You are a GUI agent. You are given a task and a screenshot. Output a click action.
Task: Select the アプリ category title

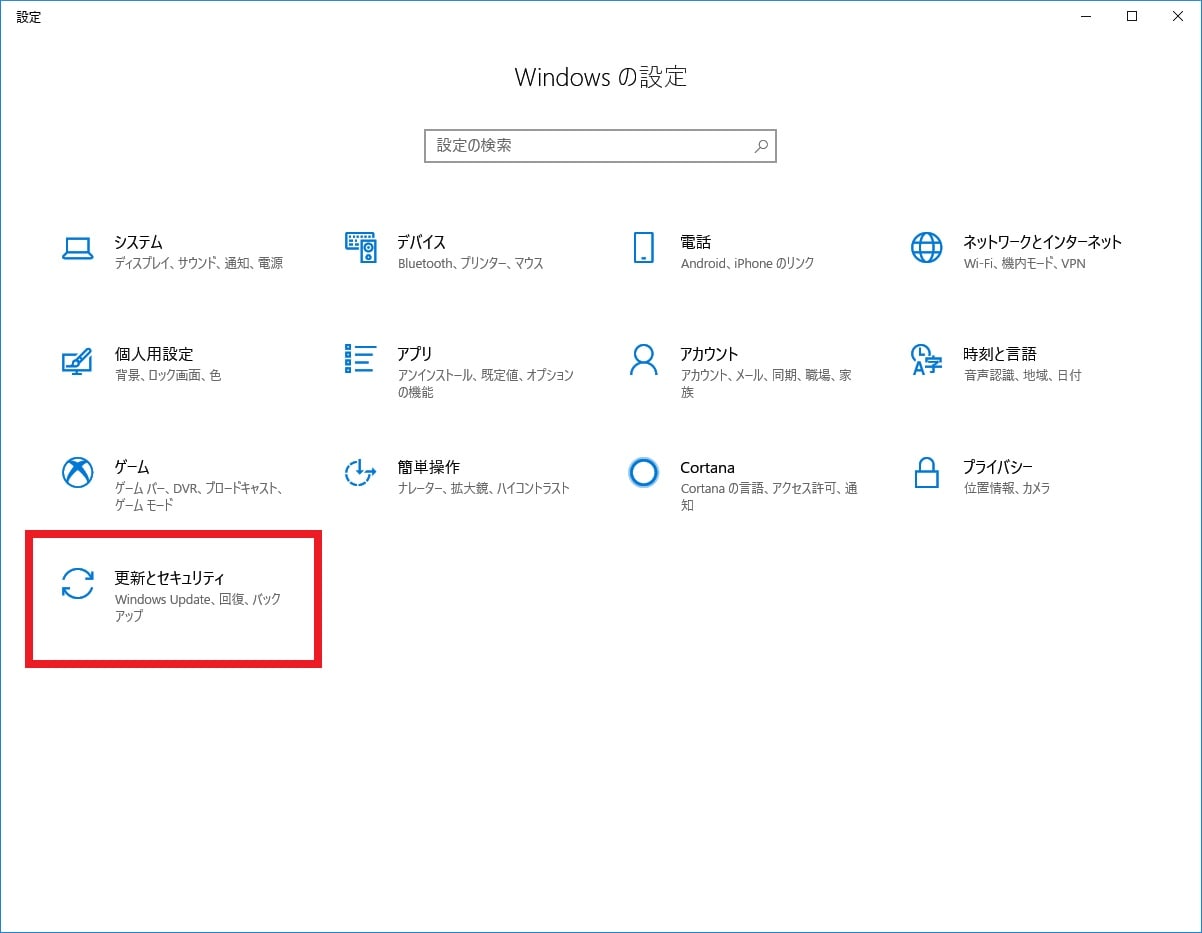click(414, 354)
